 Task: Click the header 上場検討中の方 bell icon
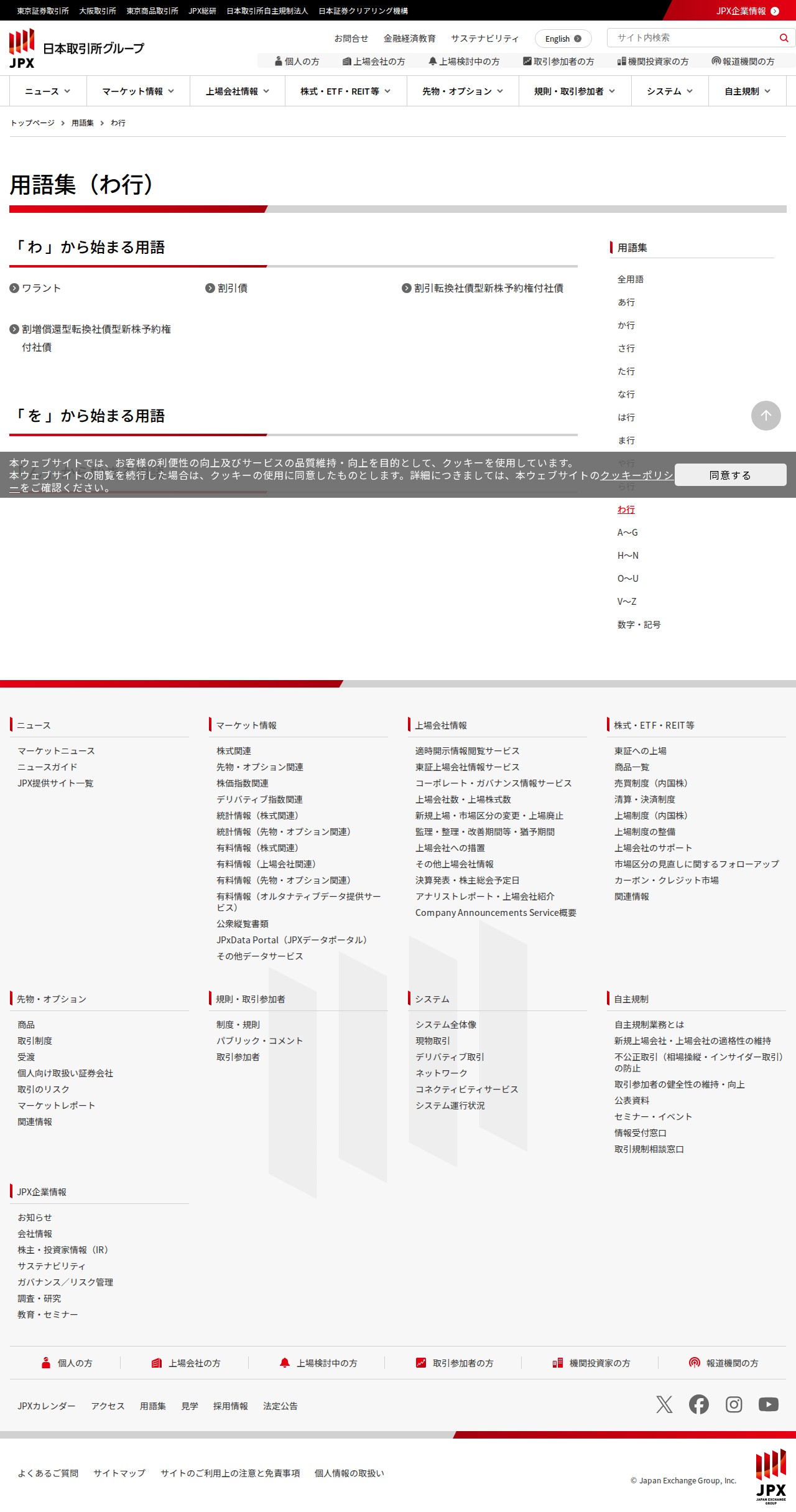(433, 61)
